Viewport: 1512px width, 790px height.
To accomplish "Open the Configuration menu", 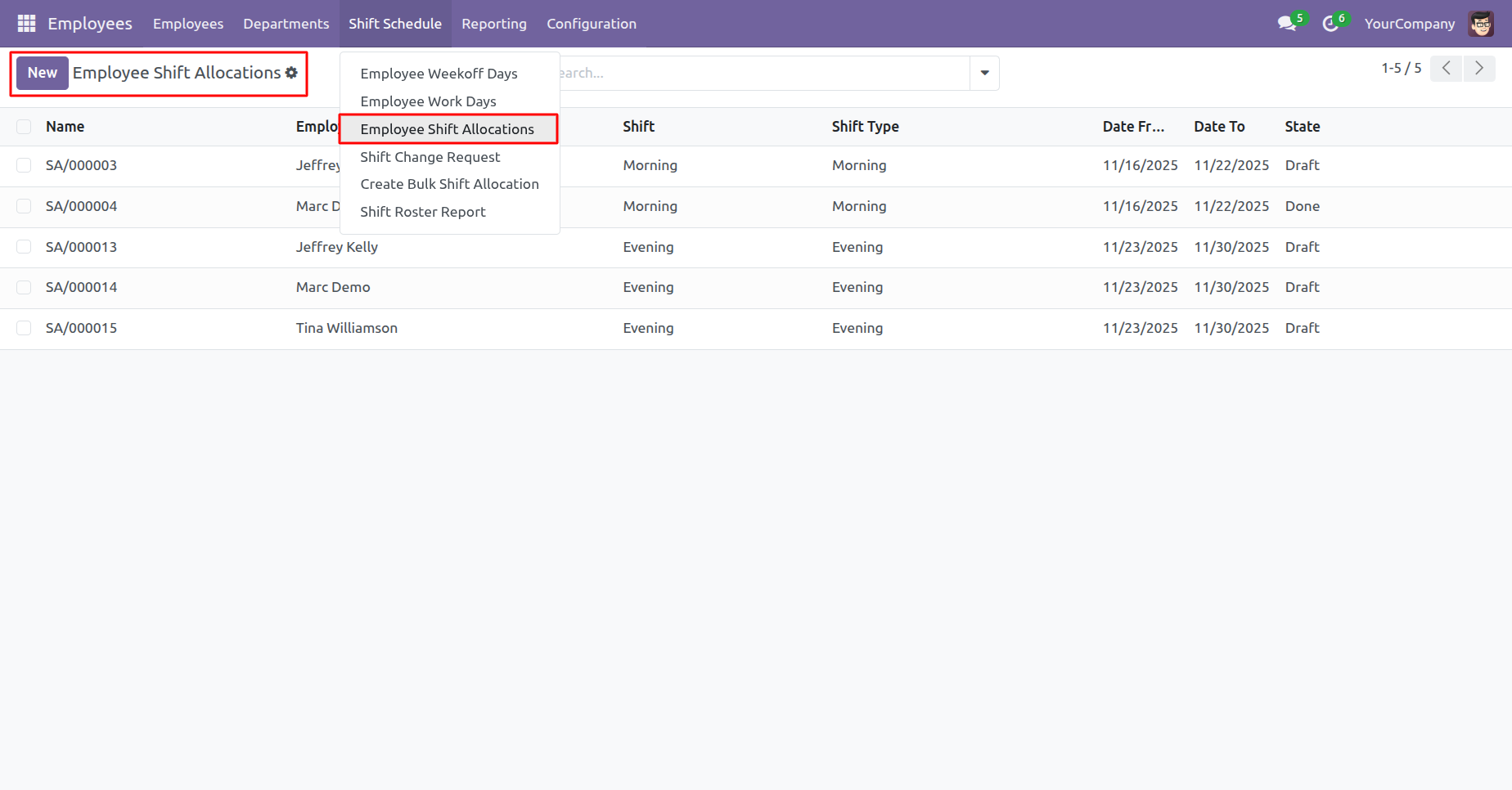I will pyautogui.click(x=592, y=24).
